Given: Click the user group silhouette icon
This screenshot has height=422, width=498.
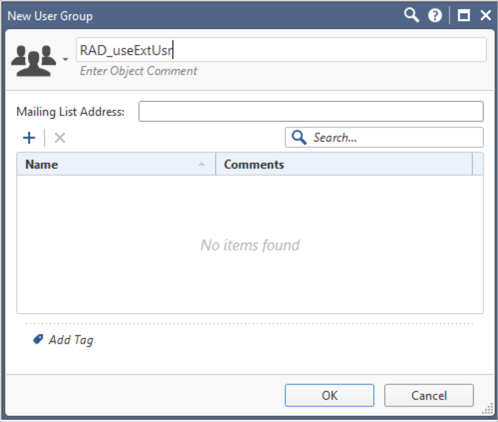Looking at the screenshot, I should click(x=33, y=60).
